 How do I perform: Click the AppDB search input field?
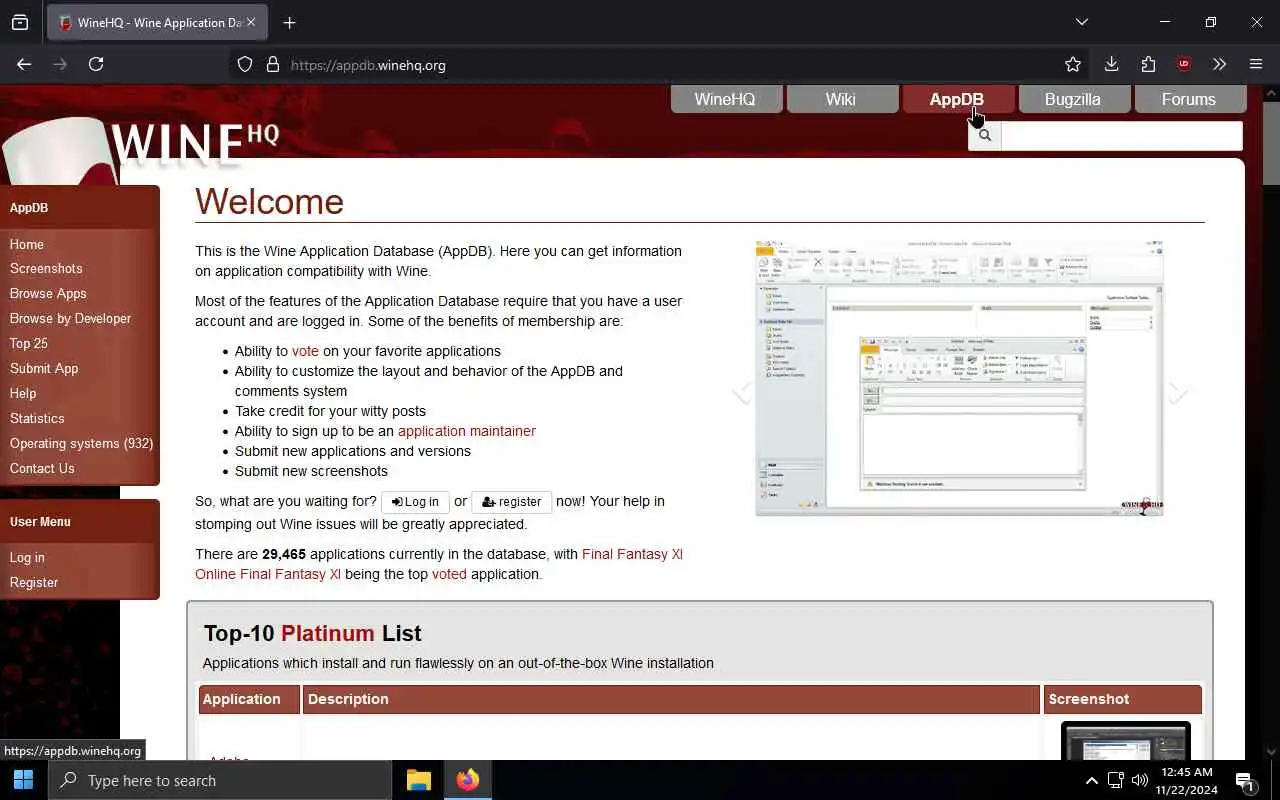1121,135
